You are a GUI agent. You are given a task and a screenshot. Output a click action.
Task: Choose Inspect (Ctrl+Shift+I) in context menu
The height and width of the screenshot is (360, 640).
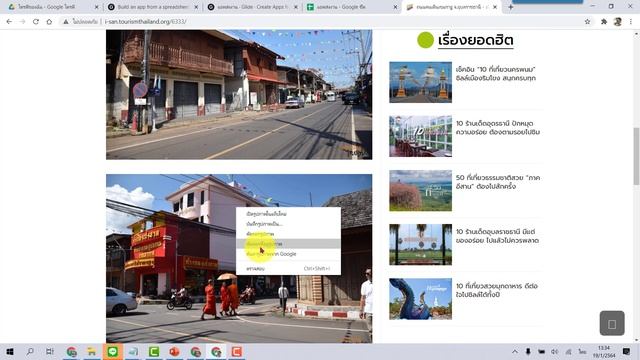[288, 268]
